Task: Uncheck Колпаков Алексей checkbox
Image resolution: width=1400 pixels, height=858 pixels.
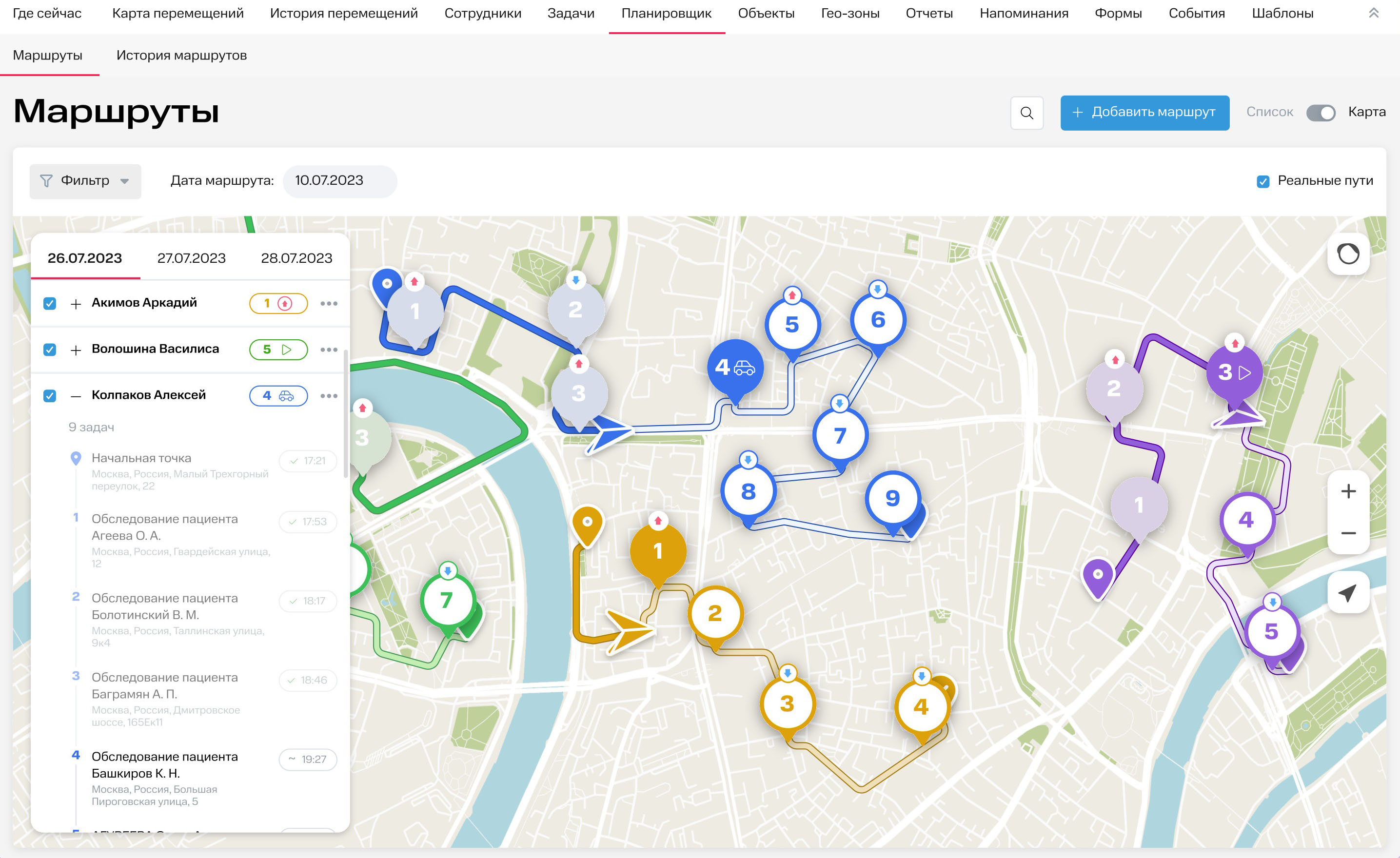Action: coord(50,395)
